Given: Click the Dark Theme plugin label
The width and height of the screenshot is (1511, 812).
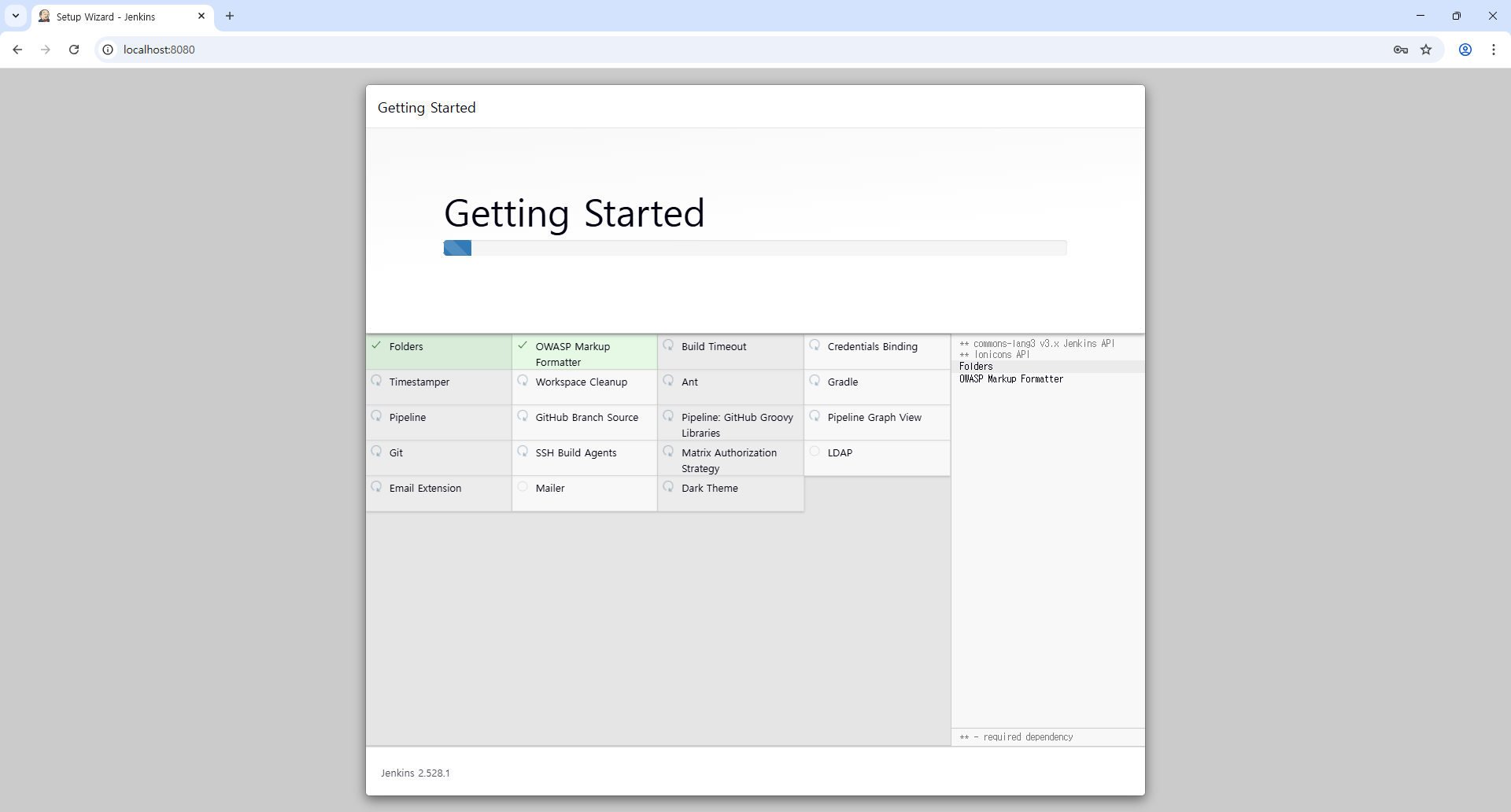Looking at the screenshot, I should [x=710, y=488].
